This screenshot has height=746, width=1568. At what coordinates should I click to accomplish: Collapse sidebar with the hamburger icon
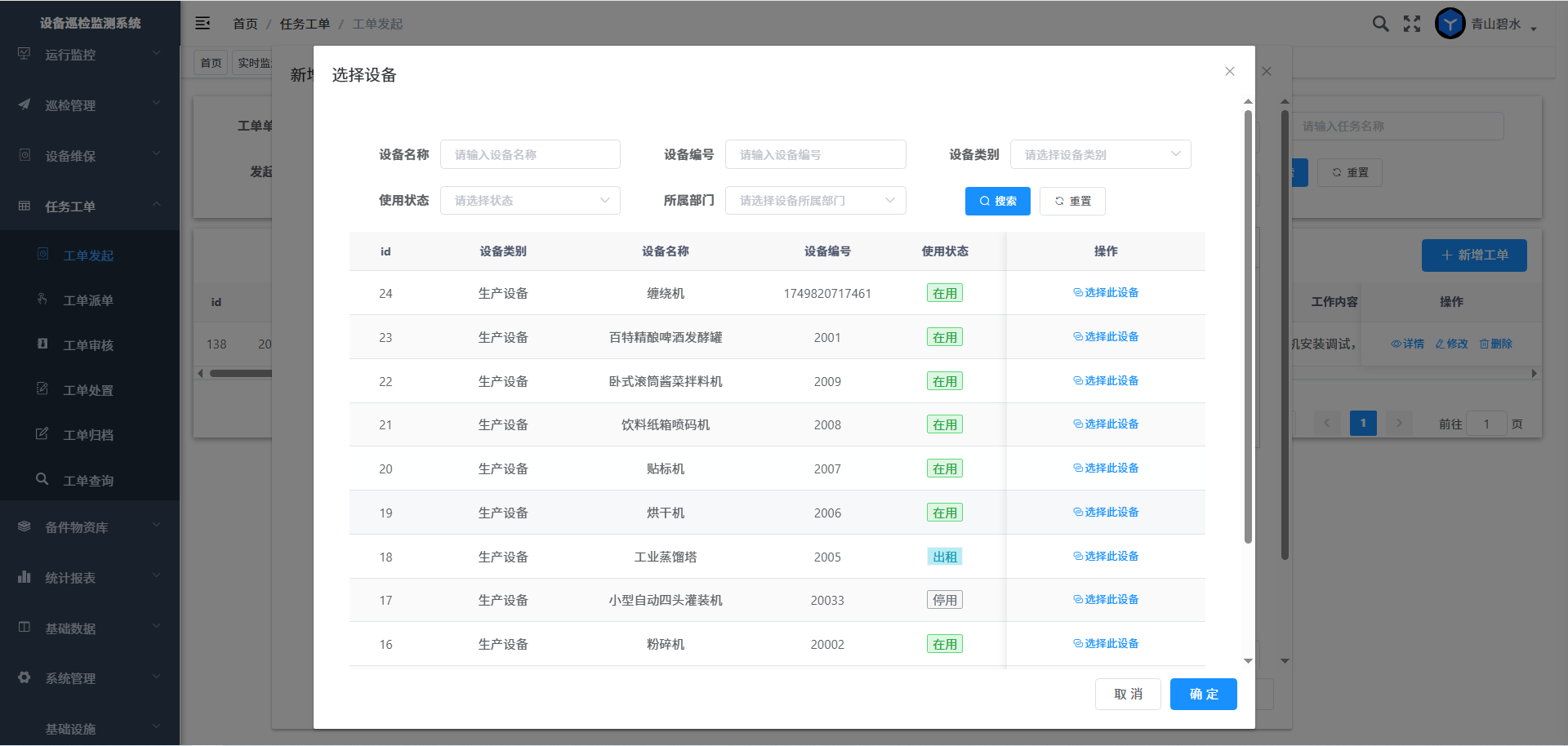coord(203,24)
